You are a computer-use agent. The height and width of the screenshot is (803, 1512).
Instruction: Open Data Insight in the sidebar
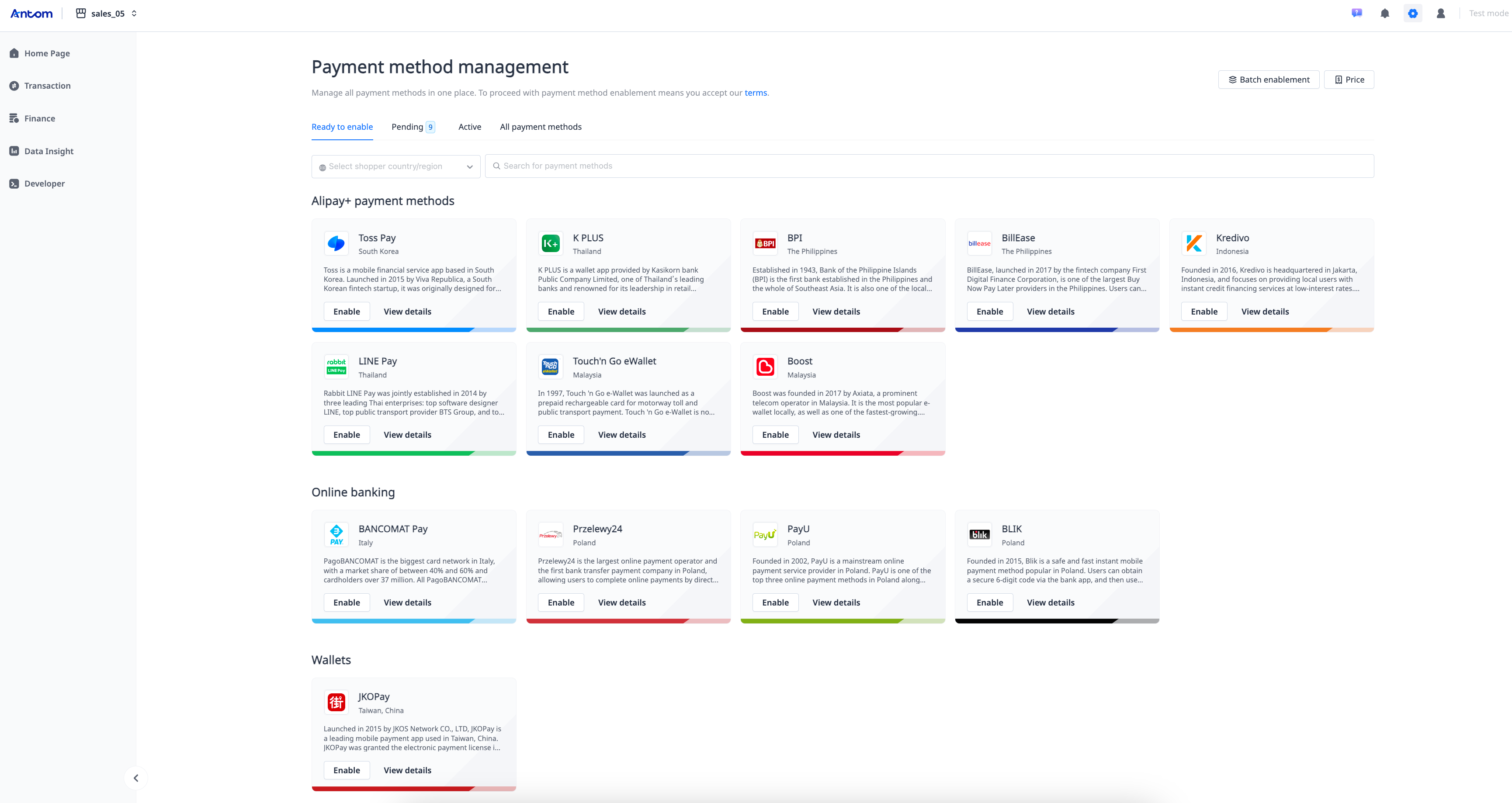pos(49,151)
